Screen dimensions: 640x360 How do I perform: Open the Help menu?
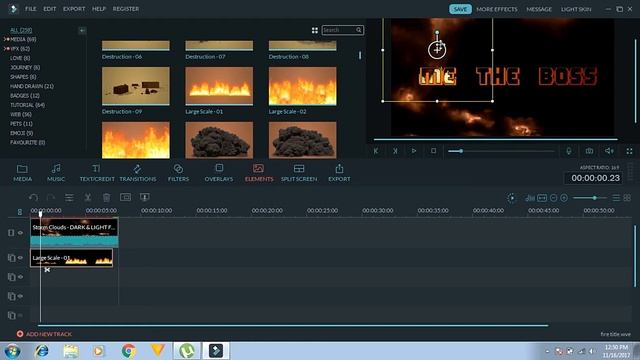tap(99, 9)
